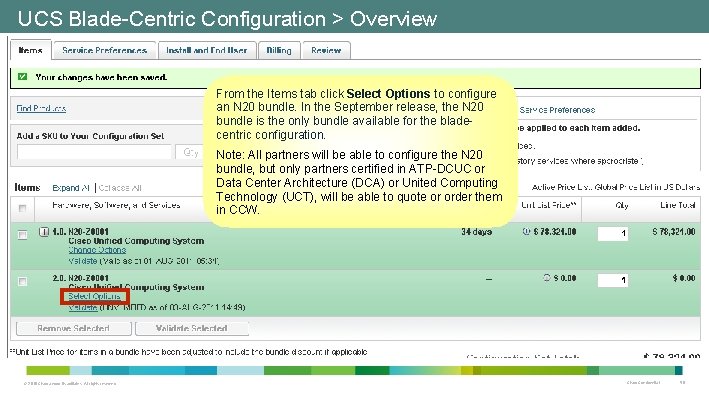
Task: Switch to Service Preferences tab
Action: 104,50
